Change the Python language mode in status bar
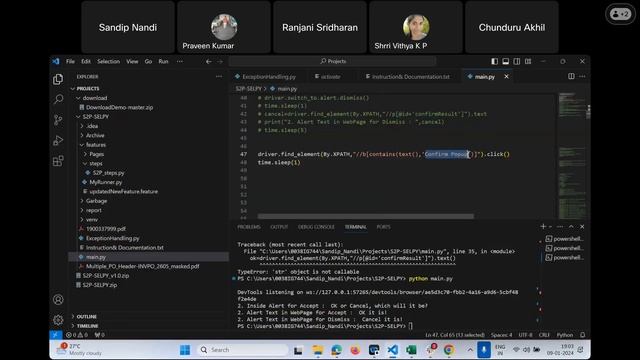Viewport: 640px width, 360px height. [x=565, y=335]
